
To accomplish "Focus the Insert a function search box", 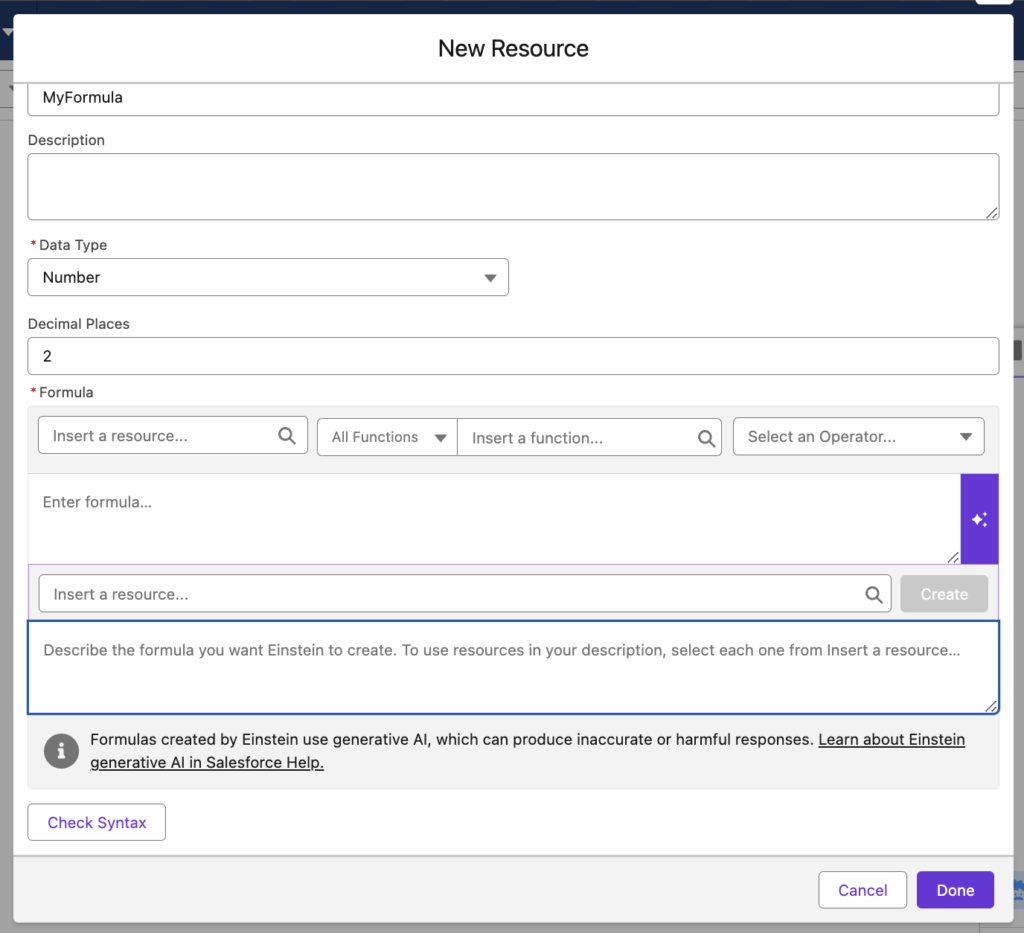I will point(589,437).
